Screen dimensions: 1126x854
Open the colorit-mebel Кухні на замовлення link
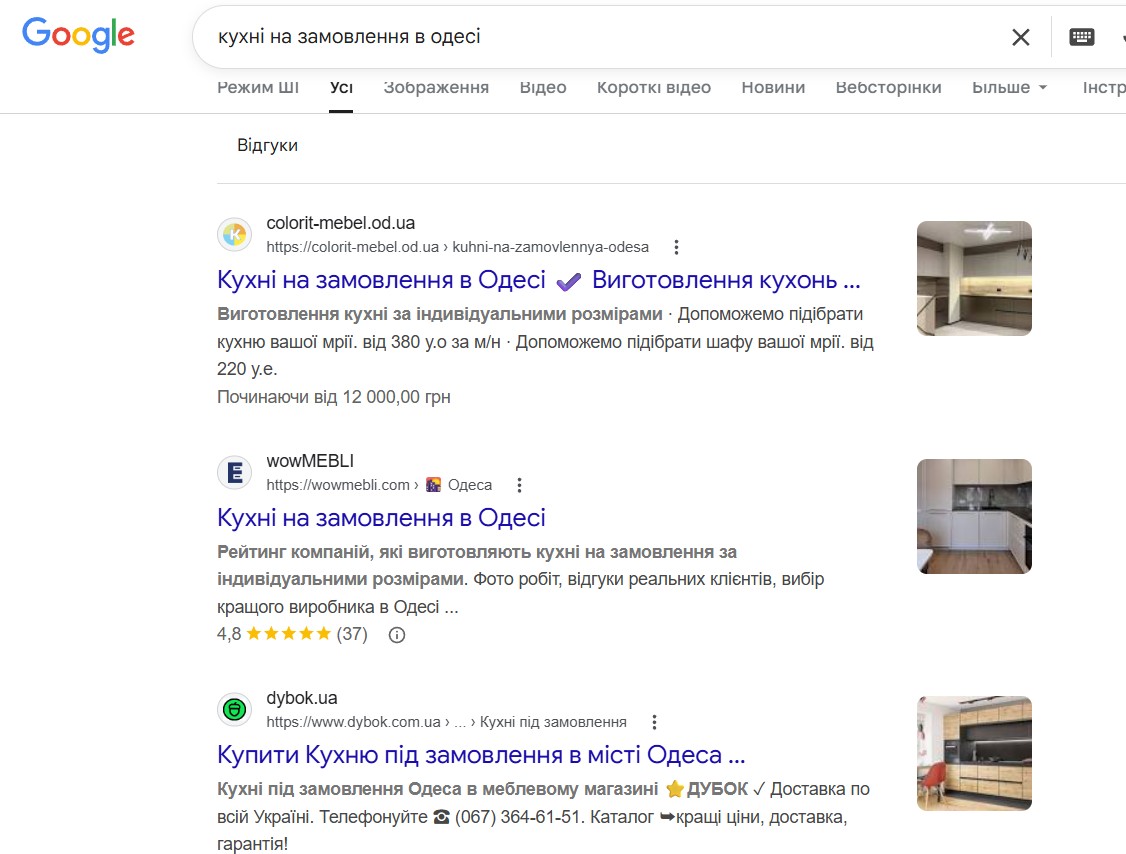[539, 279]
